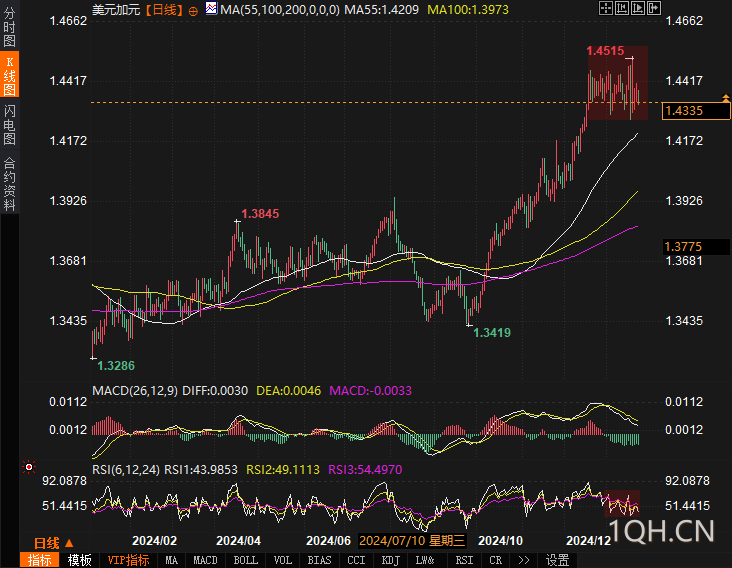
Task: Open VIP指标 indicators
Action: 128,560
